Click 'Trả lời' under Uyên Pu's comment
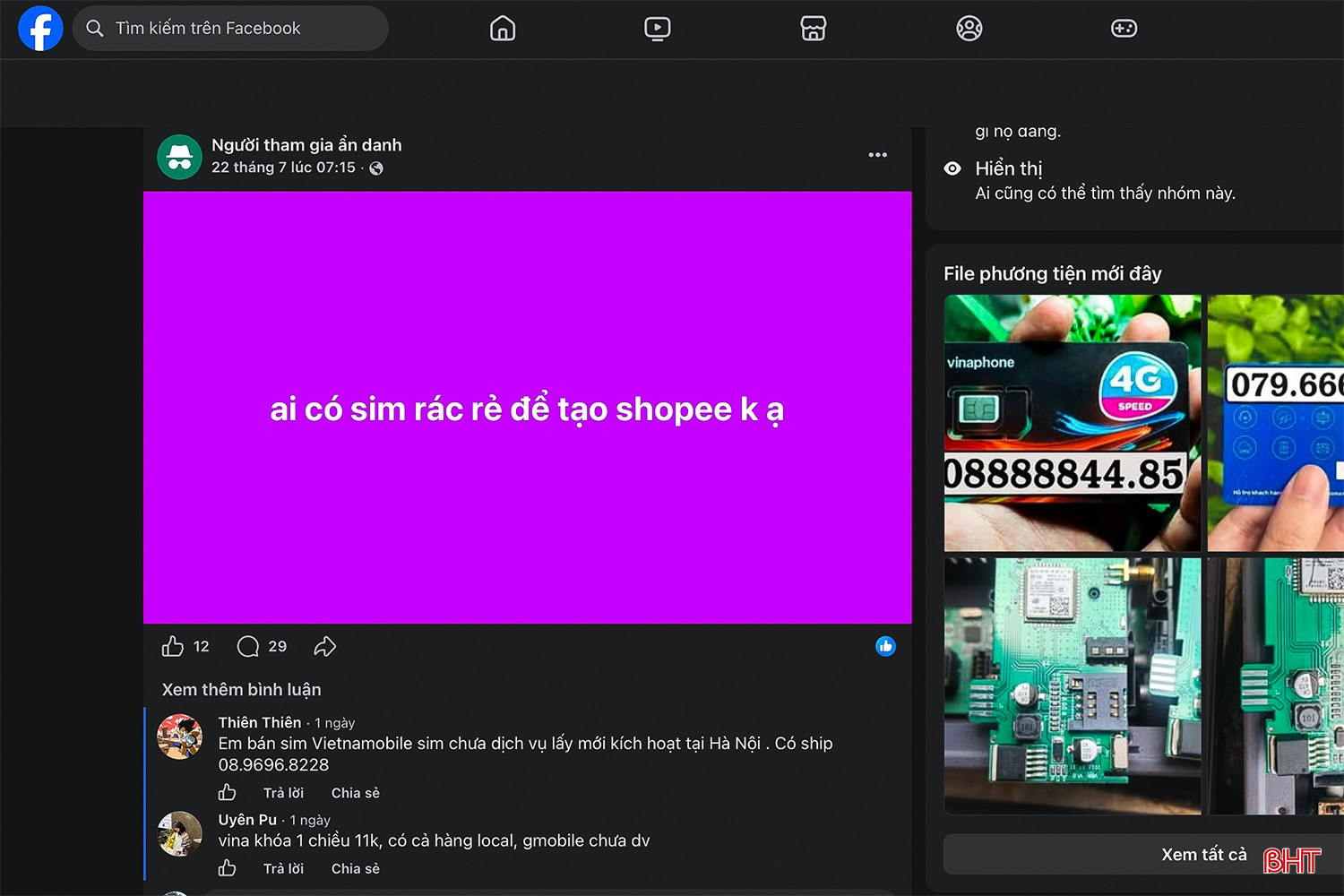The image size is (1344, 896). [x=283, y=868]
